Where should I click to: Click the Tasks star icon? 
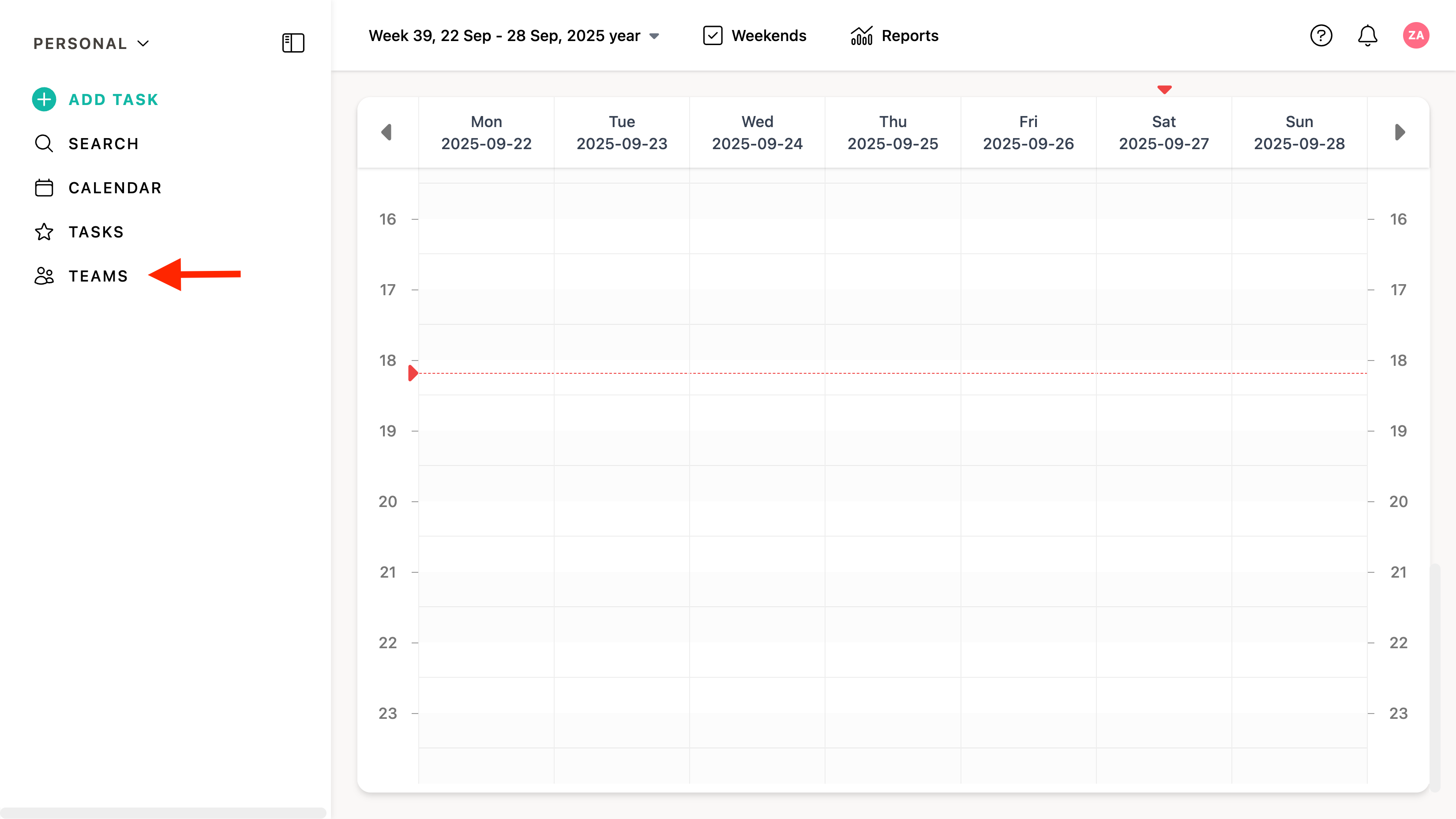44,232
